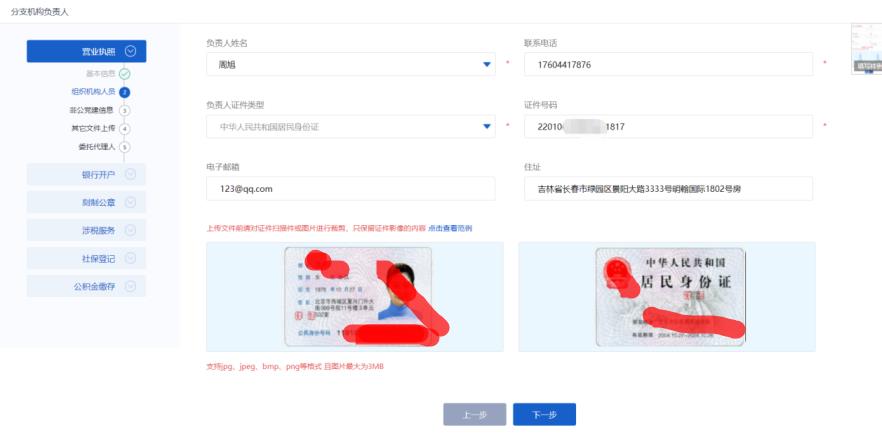Image resolution: width=882 pixels, height=442 pixels.
Task: Select the 营业执照 sidebar tab
Action: (86, 51)
